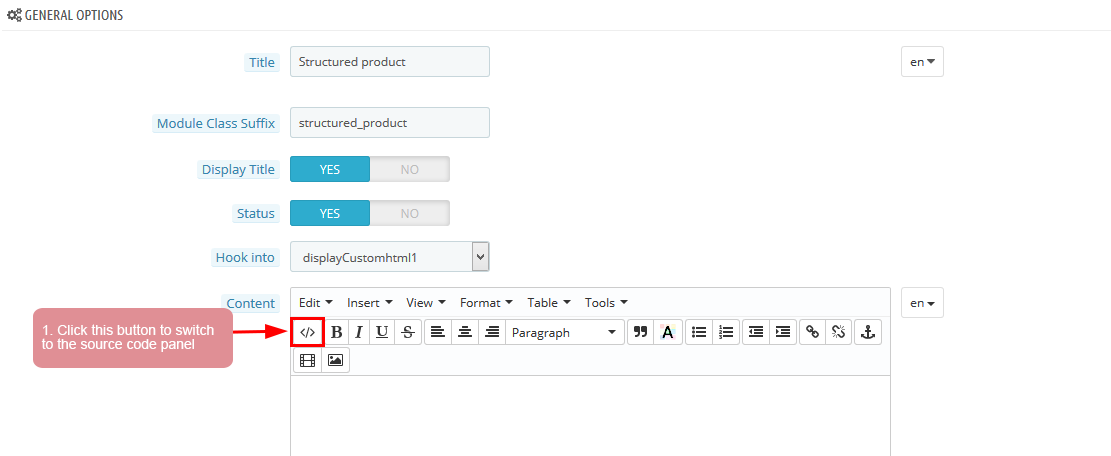Viewport: 1111px width, 456px height.
Task: Insert a blockquote
Action: pos(641,332)
